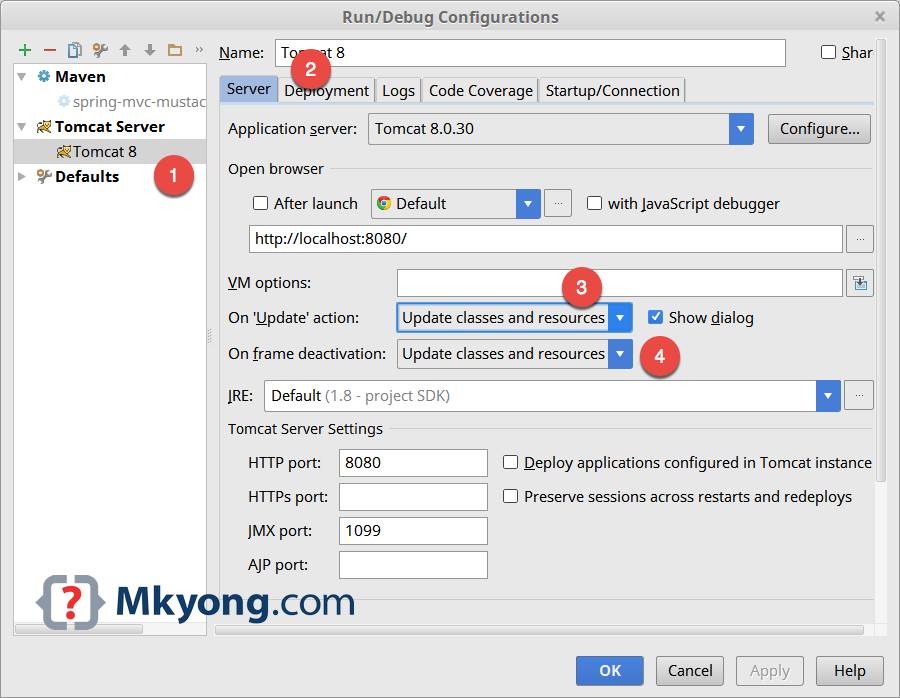Screen dimensions: 900x698
Task: Remove configuration with minus icon
Action: [50, 51]
